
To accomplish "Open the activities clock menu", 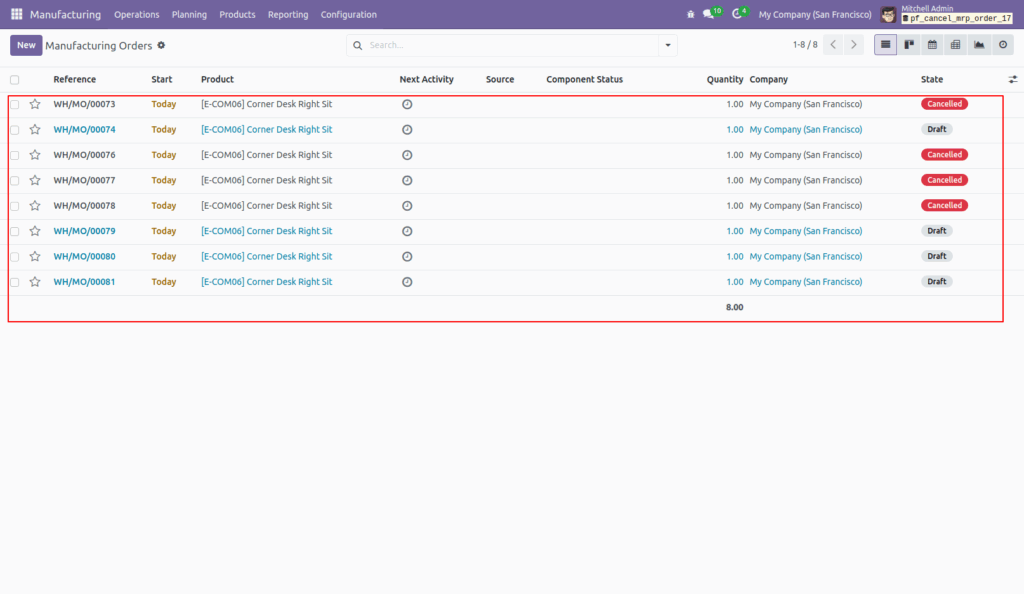I will 738,13.
